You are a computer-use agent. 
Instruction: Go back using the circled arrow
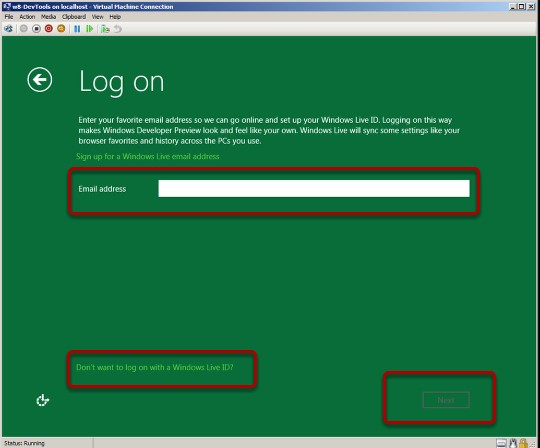point(40,80)
